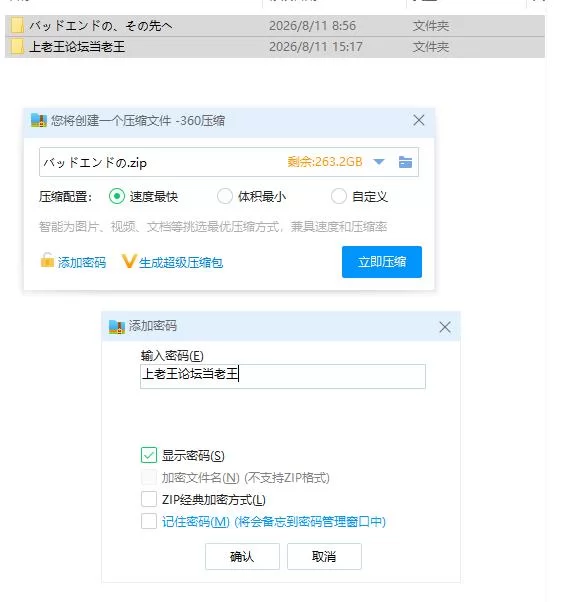Click the 文件夹 type cell of バッドエンドの、その先へ
Image resolution: width=579 pixels, height=602 pixels.
(x=431, y=26)
